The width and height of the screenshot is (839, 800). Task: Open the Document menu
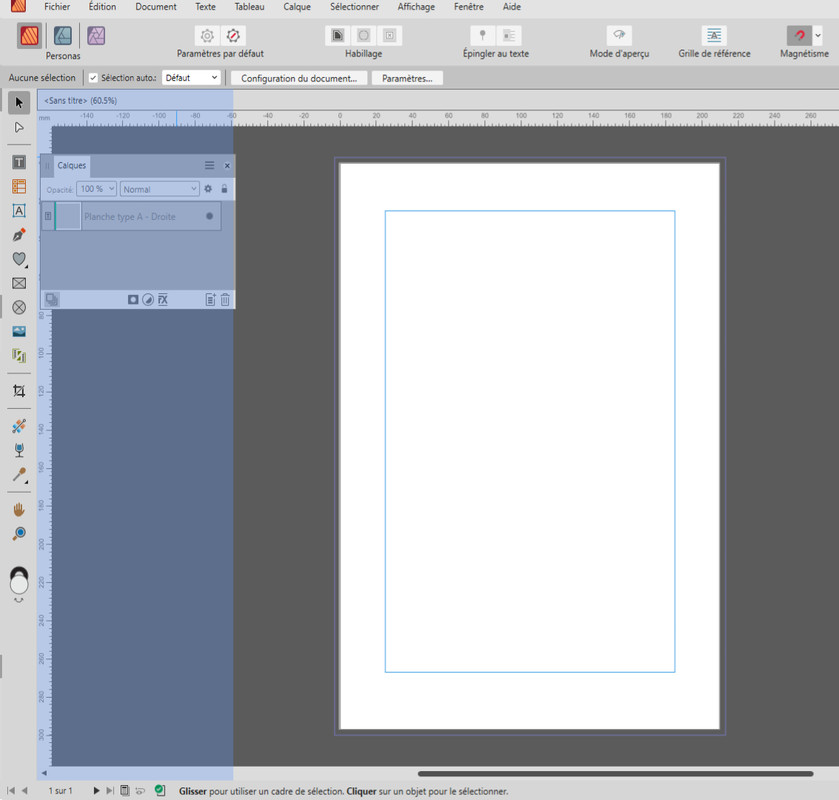[x=156, y=7]
